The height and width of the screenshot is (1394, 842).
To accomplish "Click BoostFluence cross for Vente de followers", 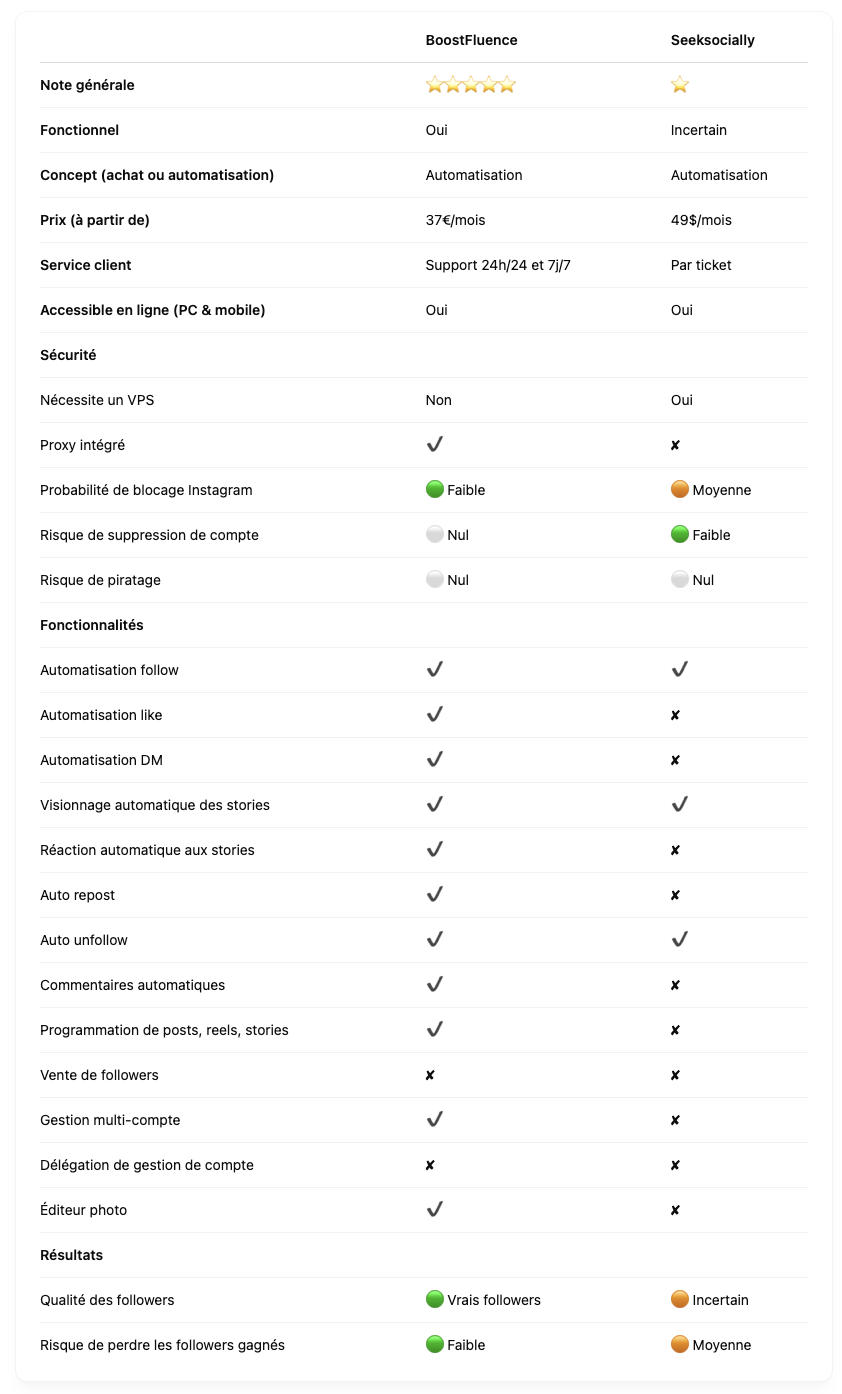I will pos(430,1075).
